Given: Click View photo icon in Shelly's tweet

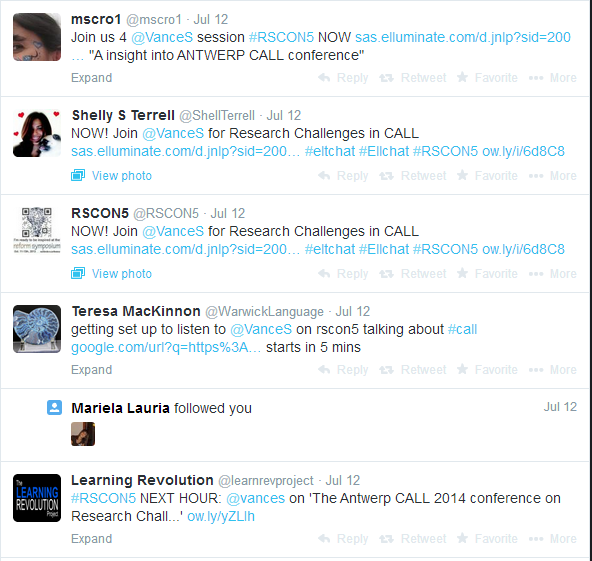Looking at the screenshot, I should 78,176.
